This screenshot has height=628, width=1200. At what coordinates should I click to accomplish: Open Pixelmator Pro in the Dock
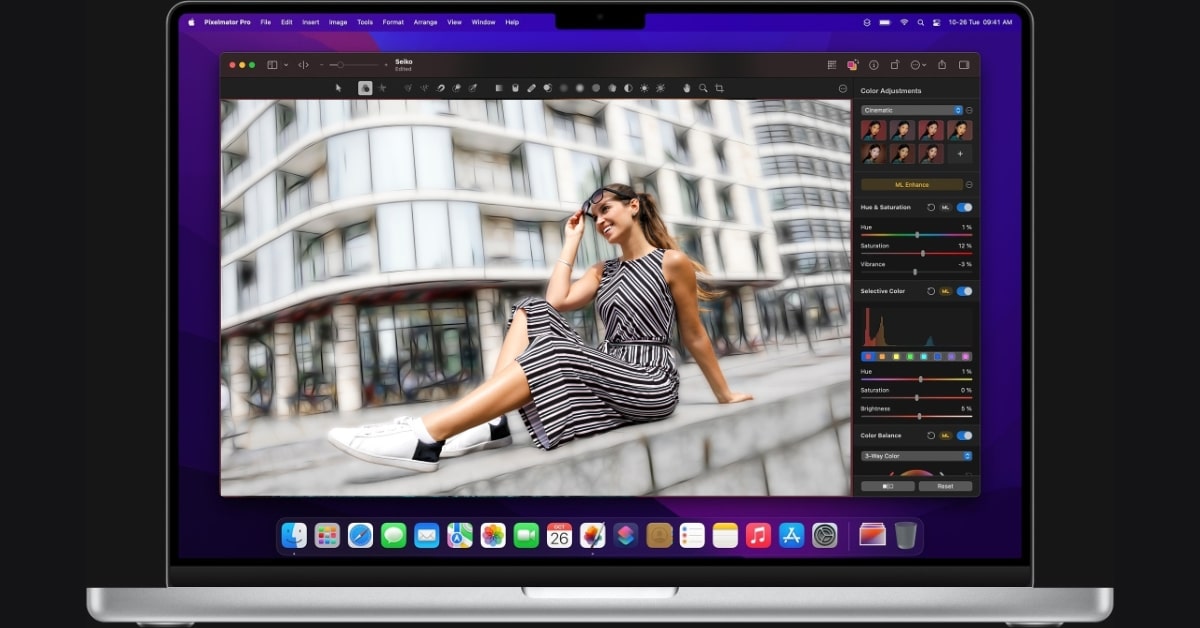click(x=593, y=535)
